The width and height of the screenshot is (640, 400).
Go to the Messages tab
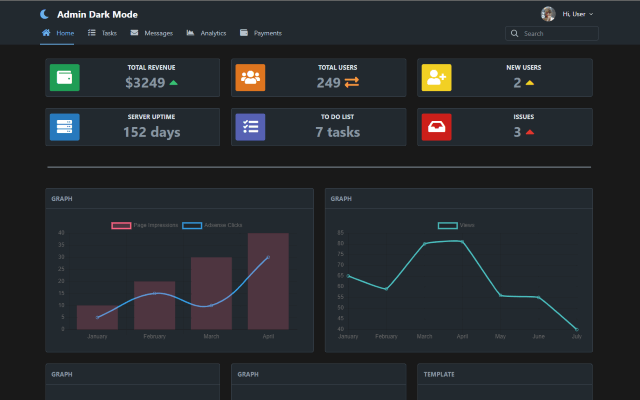pos(151,33)
